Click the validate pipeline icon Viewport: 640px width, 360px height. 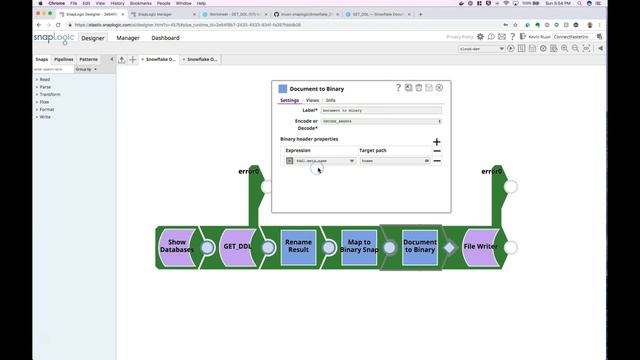pos(522,49)
